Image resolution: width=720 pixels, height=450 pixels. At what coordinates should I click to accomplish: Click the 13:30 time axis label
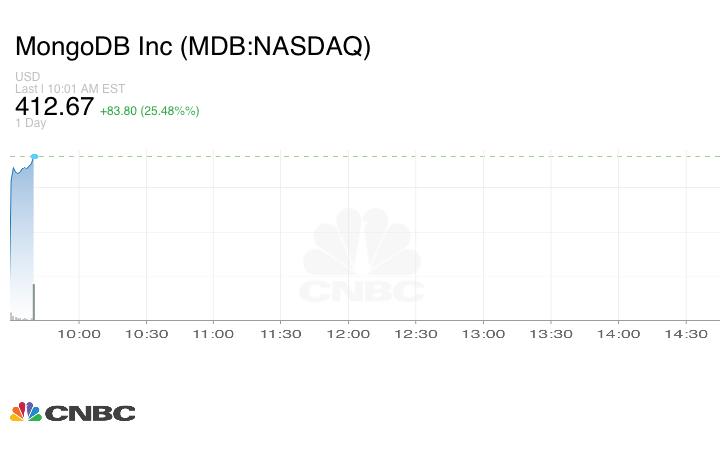click(x=551, y=333)
